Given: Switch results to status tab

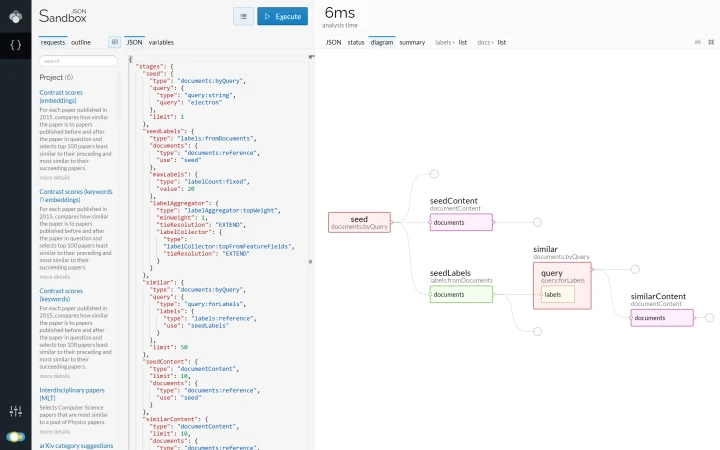Looking at the screenshot, I should pyautogui.click(x=356, y=42).
